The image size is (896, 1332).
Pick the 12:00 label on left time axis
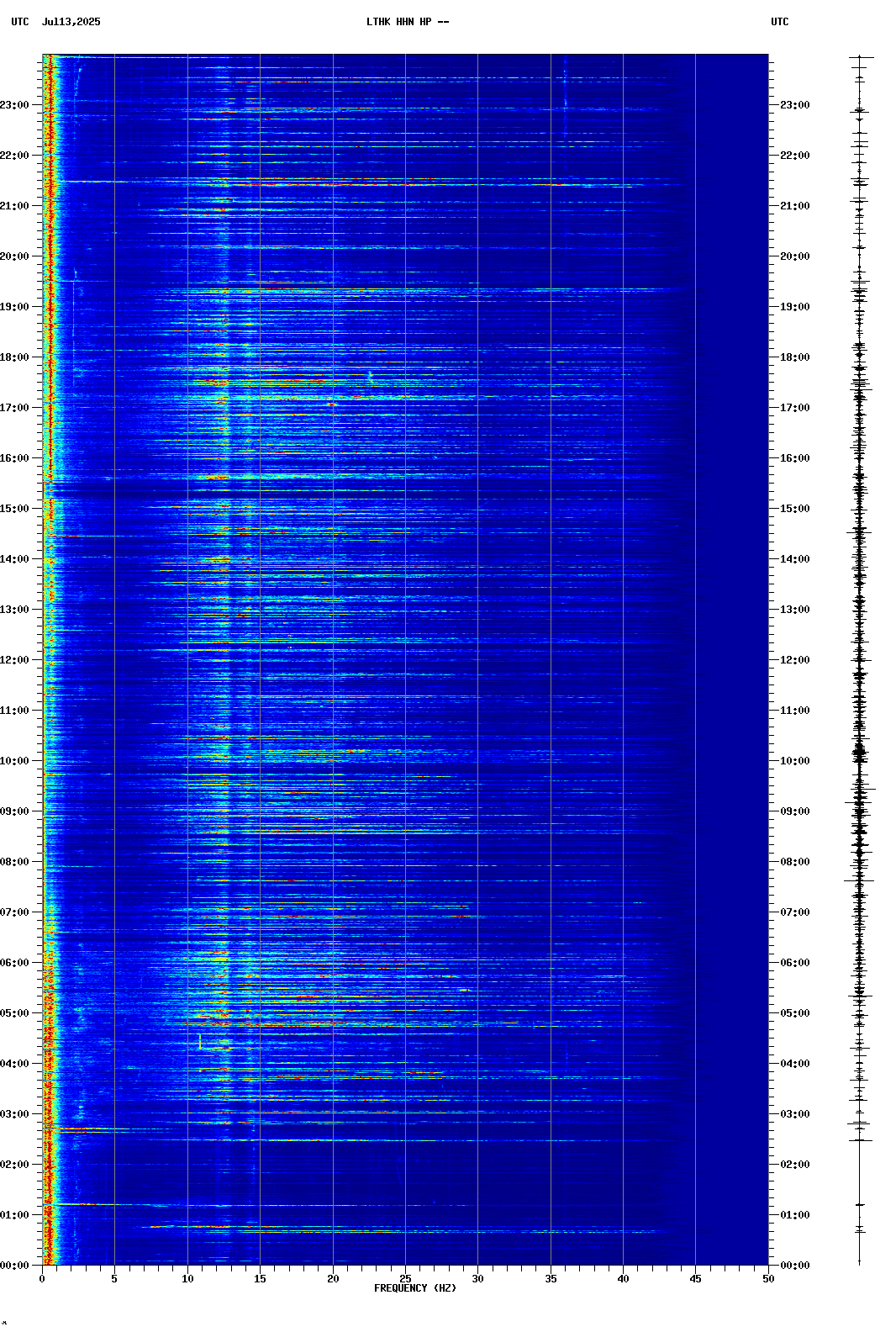[x=14, y=660]
